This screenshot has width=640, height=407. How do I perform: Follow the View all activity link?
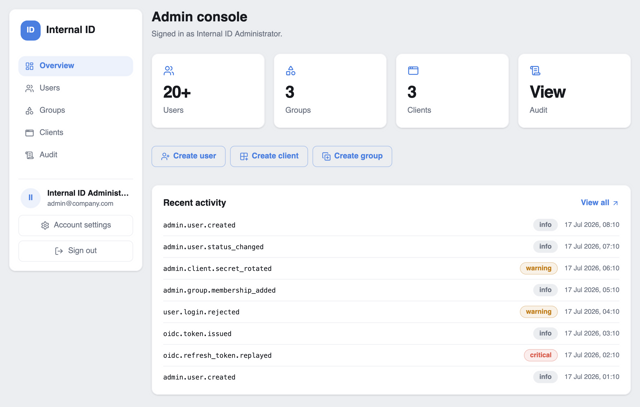(x=600, y=202)
